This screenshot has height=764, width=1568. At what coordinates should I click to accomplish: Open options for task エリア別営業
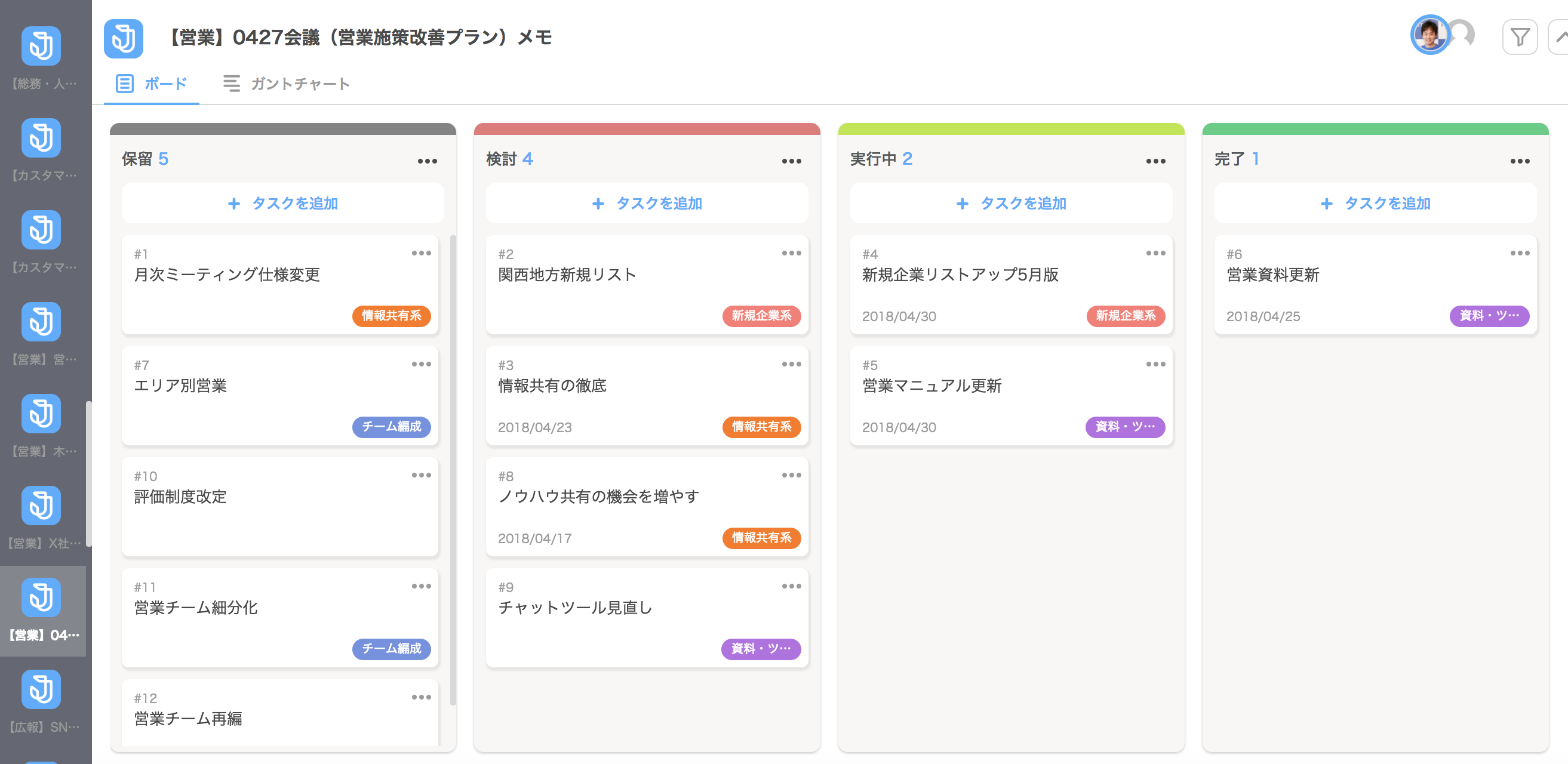point(421,364)
